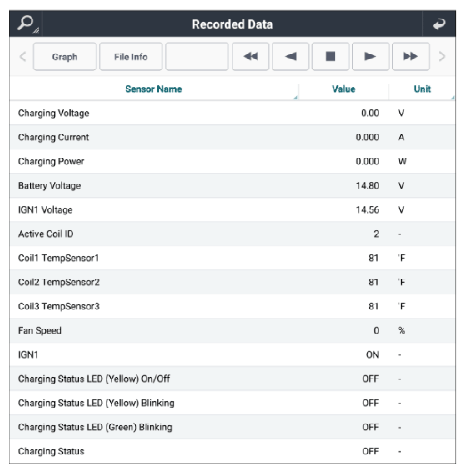466x473 pixels.
Task: Select the Charging Status LED (Green) Blinking row
Action: point(233,427)
